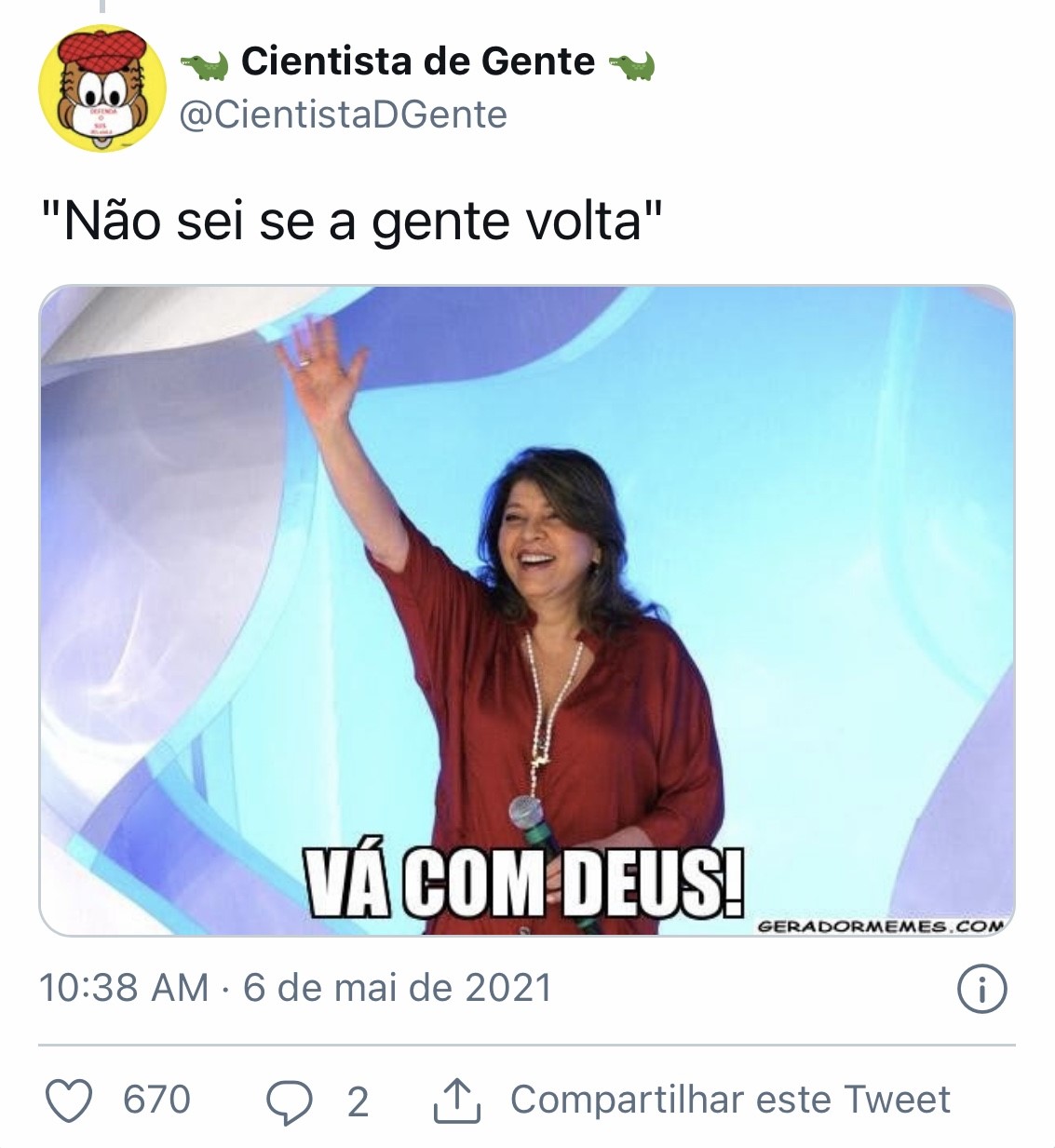Open the tweet info circle icon

coord(982,988)
